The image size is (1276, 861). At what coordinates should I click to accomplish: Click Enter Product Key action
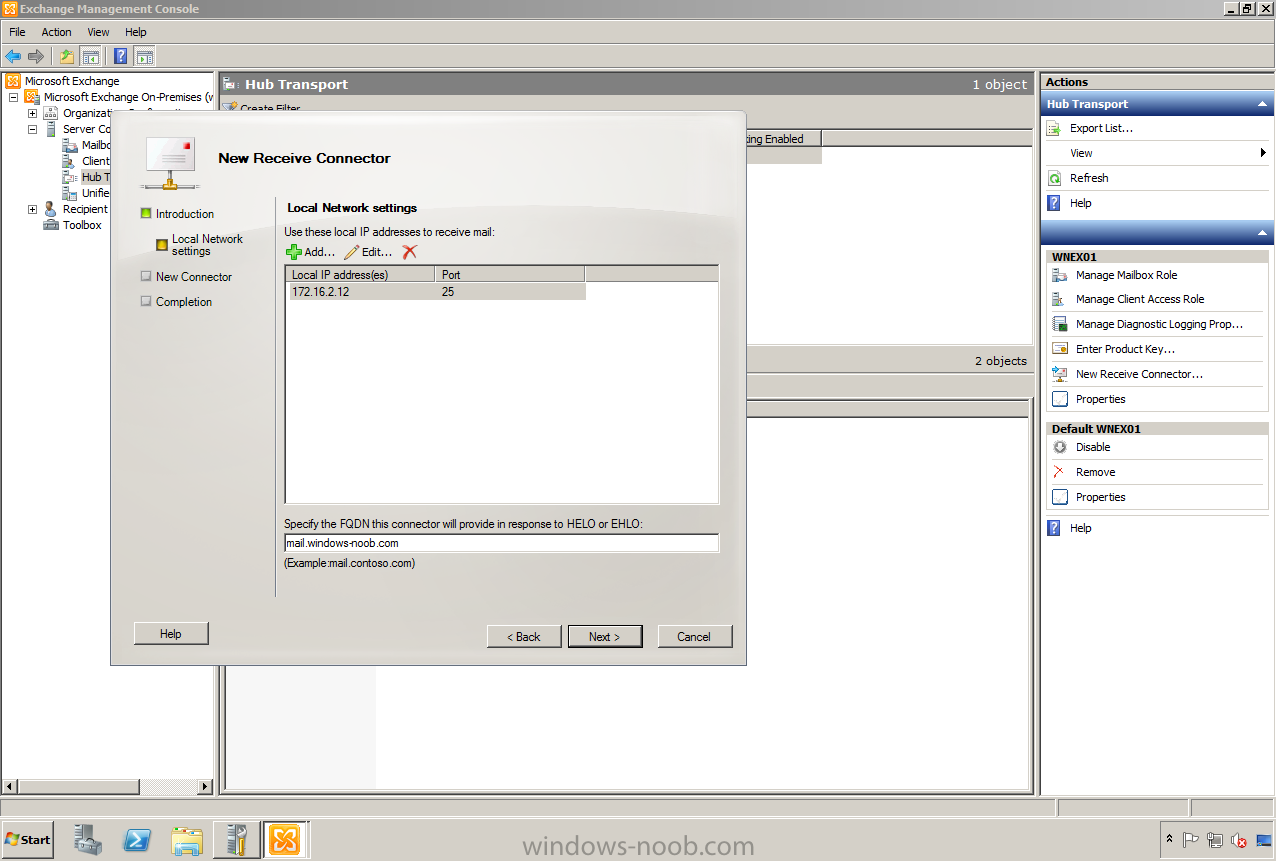pyautogui.click(x=1125, y=349)
